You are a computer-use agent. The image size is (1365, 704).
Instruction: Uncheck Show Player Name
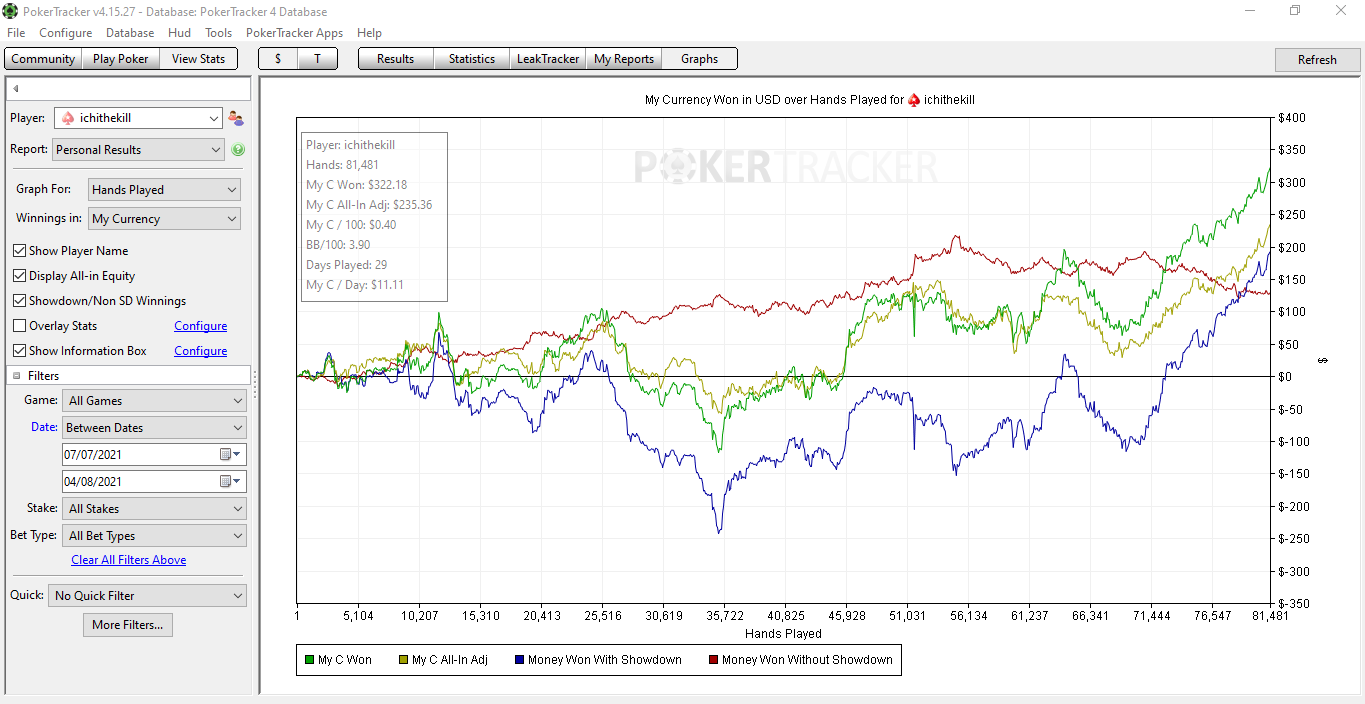point(19,251)
